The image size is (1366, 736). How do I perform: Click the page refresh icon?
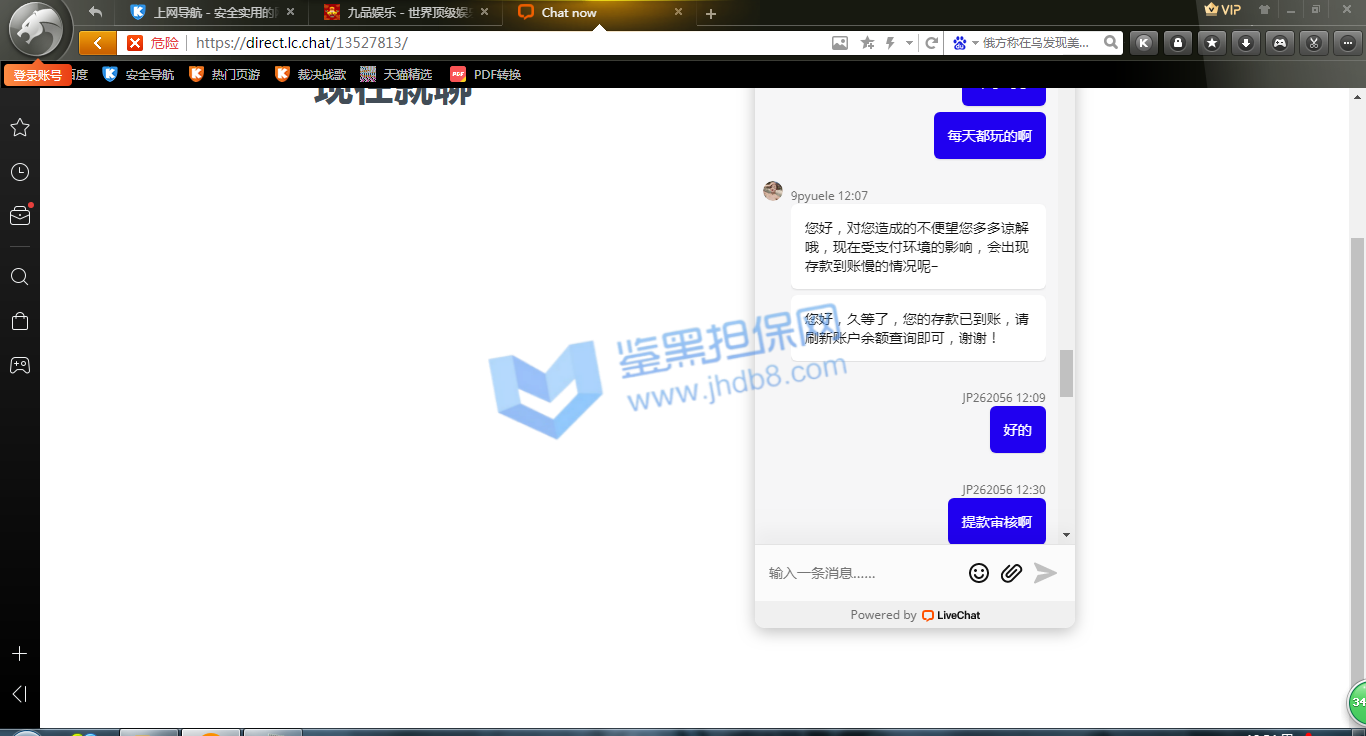click(x=931, y=43)
